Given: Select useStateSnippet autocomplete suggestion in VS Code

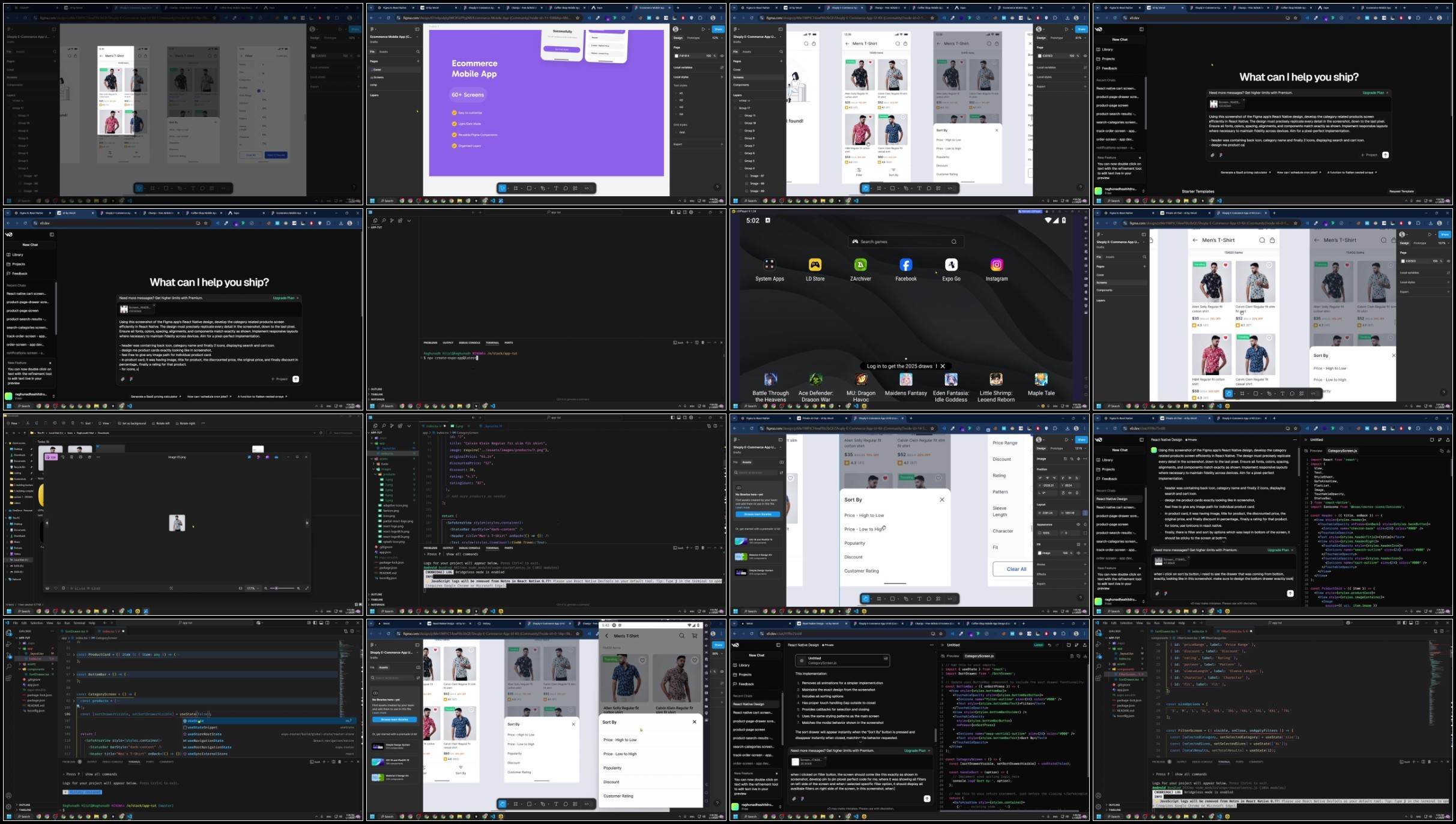Looking at the screenshot, I should (x=269, y=727).
